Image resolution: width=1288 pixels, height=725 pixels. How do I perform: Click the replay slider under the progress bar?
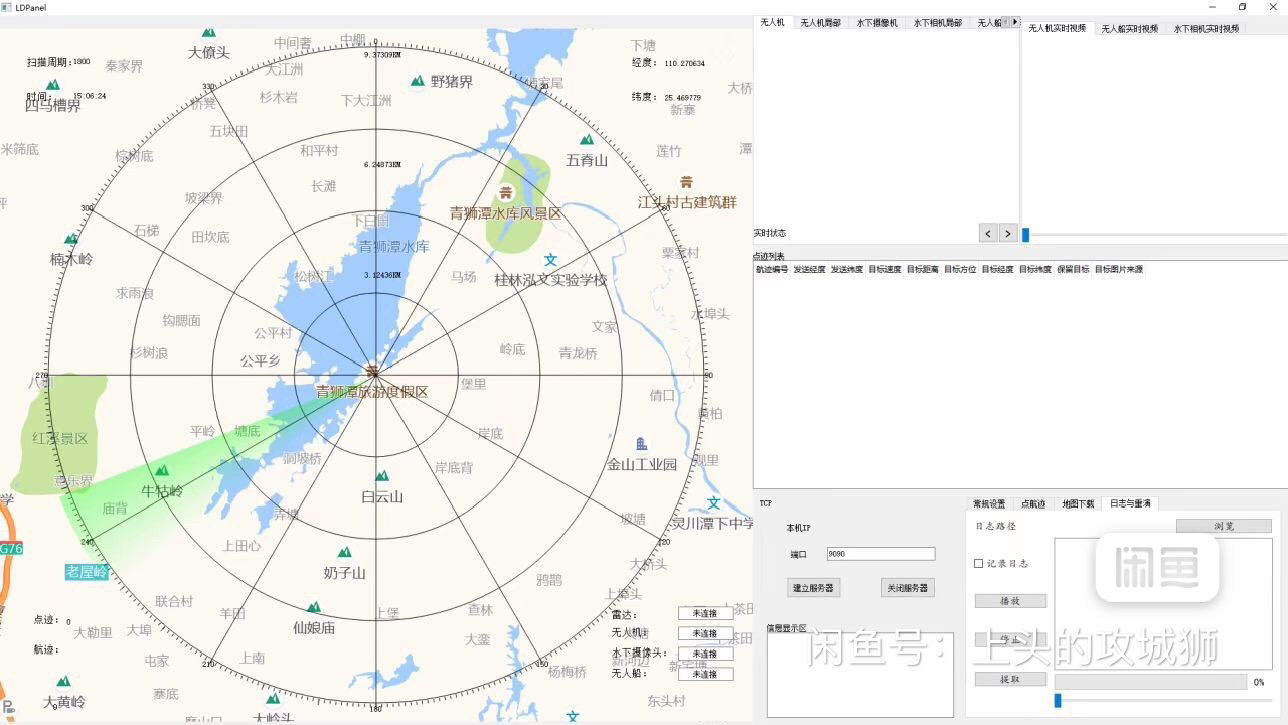point(1058,700)
